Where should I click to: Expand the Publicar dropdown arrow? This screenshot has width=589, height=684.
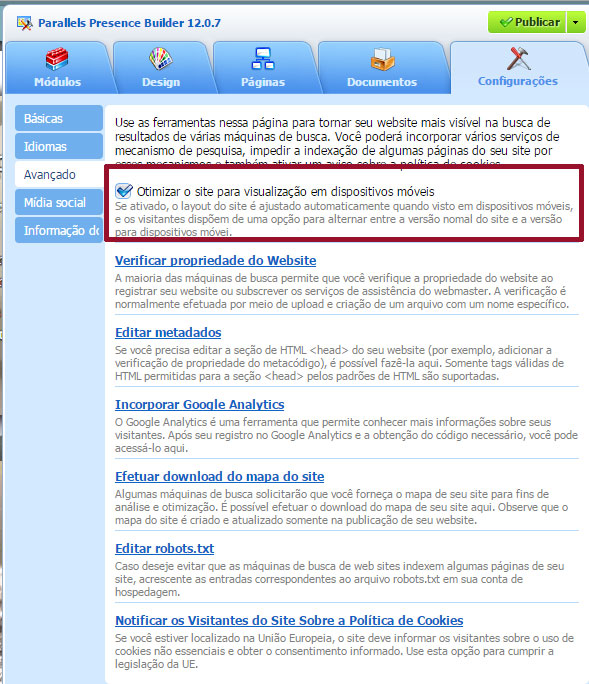[x=576, y=22]
